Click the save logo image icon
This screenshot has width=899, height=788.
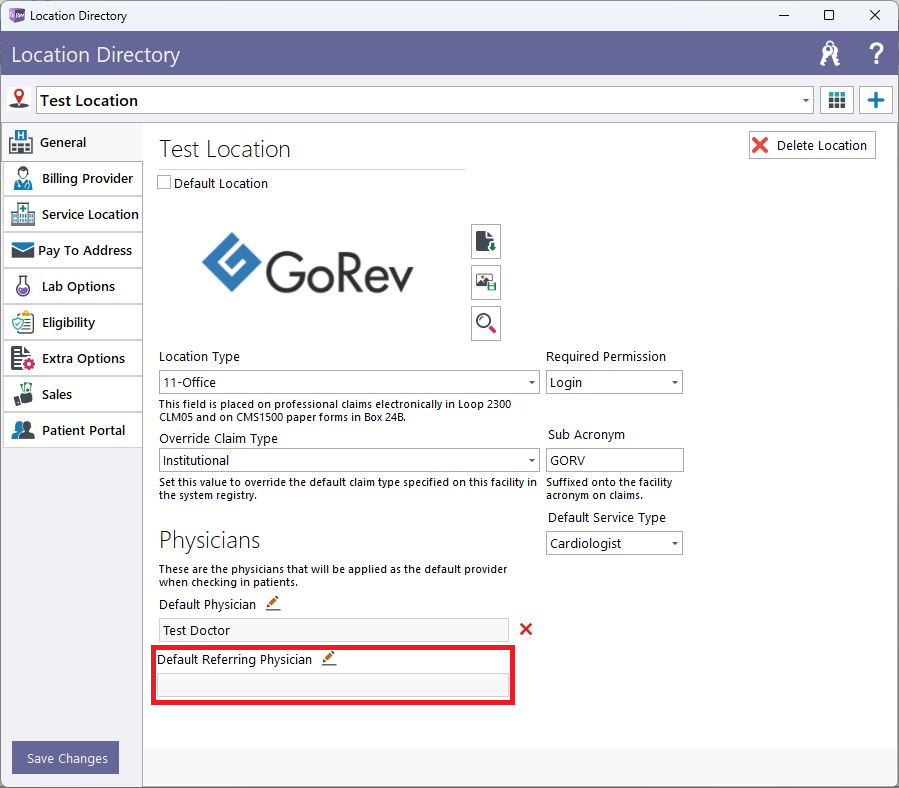[486, 282]
